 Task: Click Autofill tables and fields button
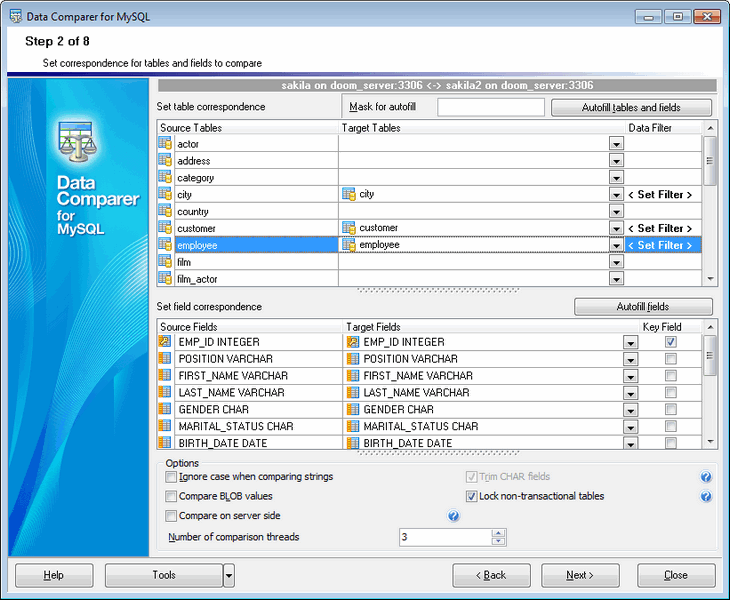pos(631,108)
